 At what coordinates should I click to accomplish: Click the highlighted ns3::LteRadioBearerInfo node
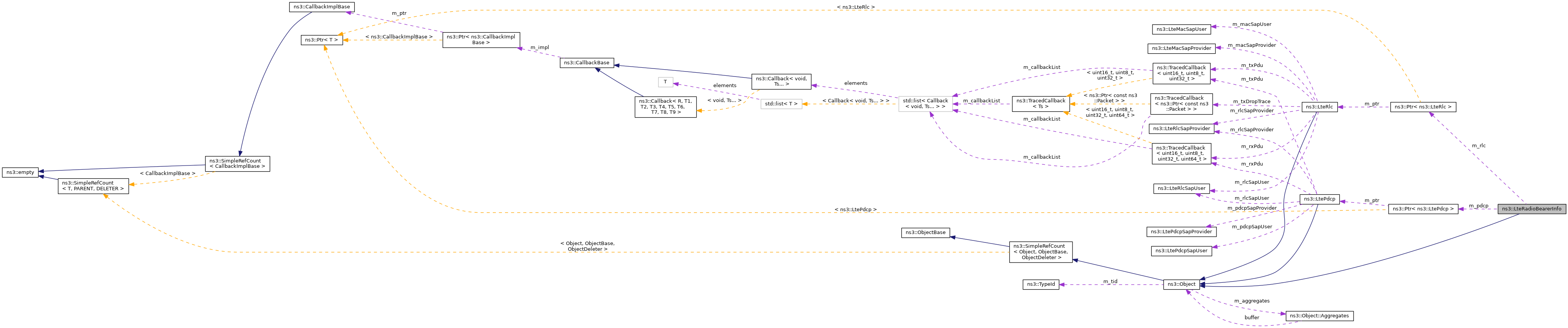(1531, 209)
